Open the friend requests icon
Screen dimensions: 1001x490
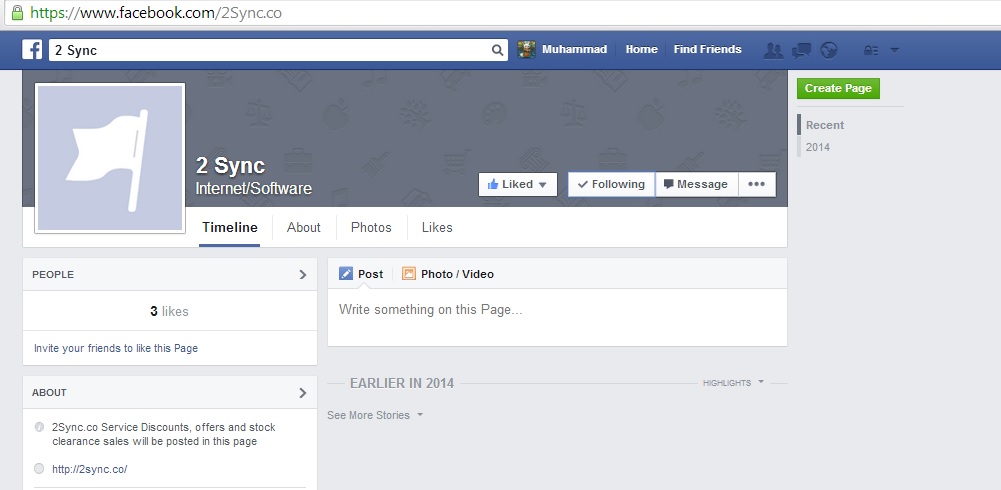(x=773, y=50)
